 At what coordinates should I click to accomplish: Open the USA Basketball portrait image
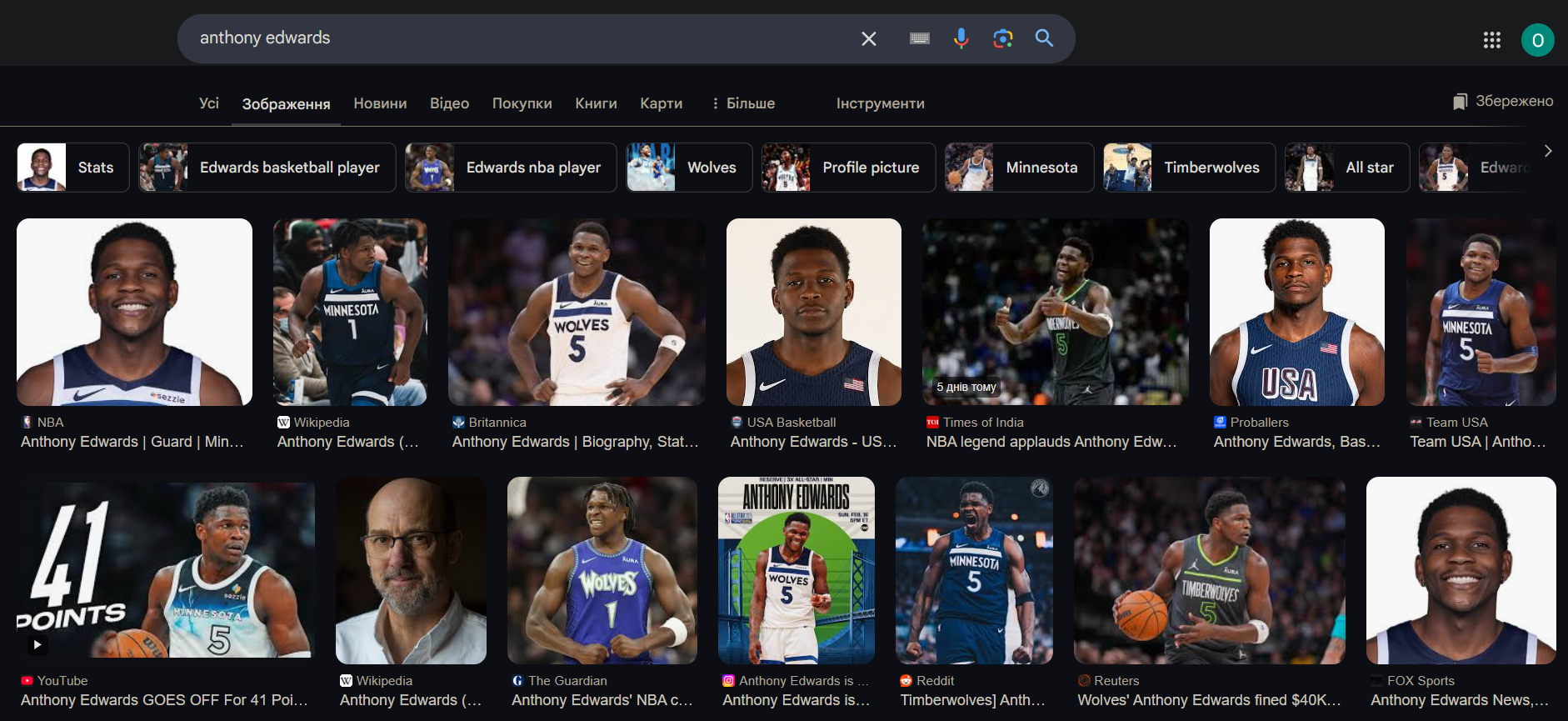[x=814, y=312]
